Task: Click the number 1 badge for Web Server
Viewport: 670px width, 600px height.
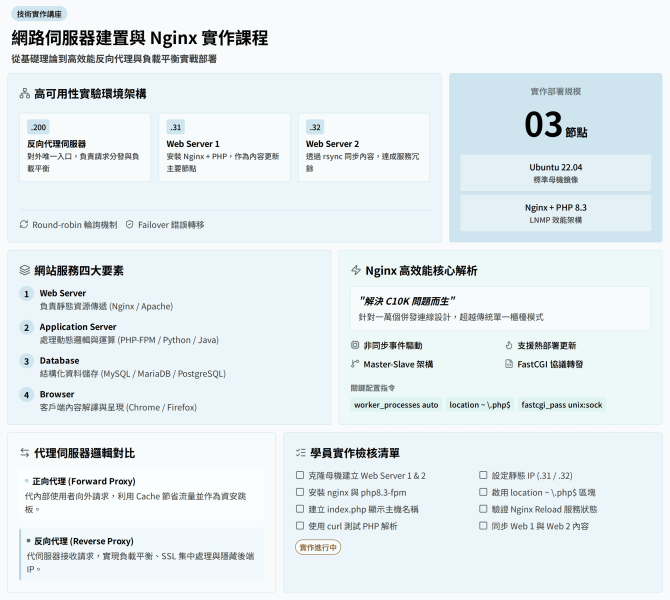Action: point(26,294)
